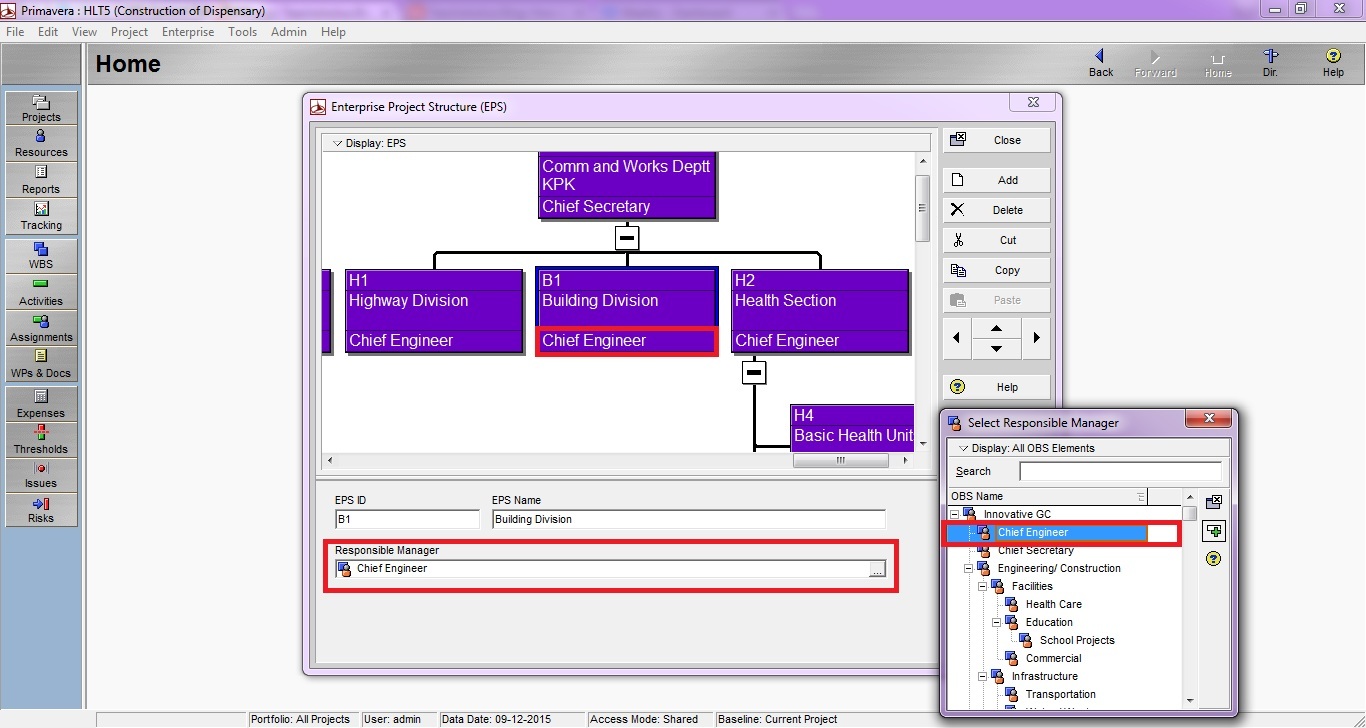This screenshot has width=1366, height=728.
Task: Click the Home toolbar icon
Action: coord(1217,60)
